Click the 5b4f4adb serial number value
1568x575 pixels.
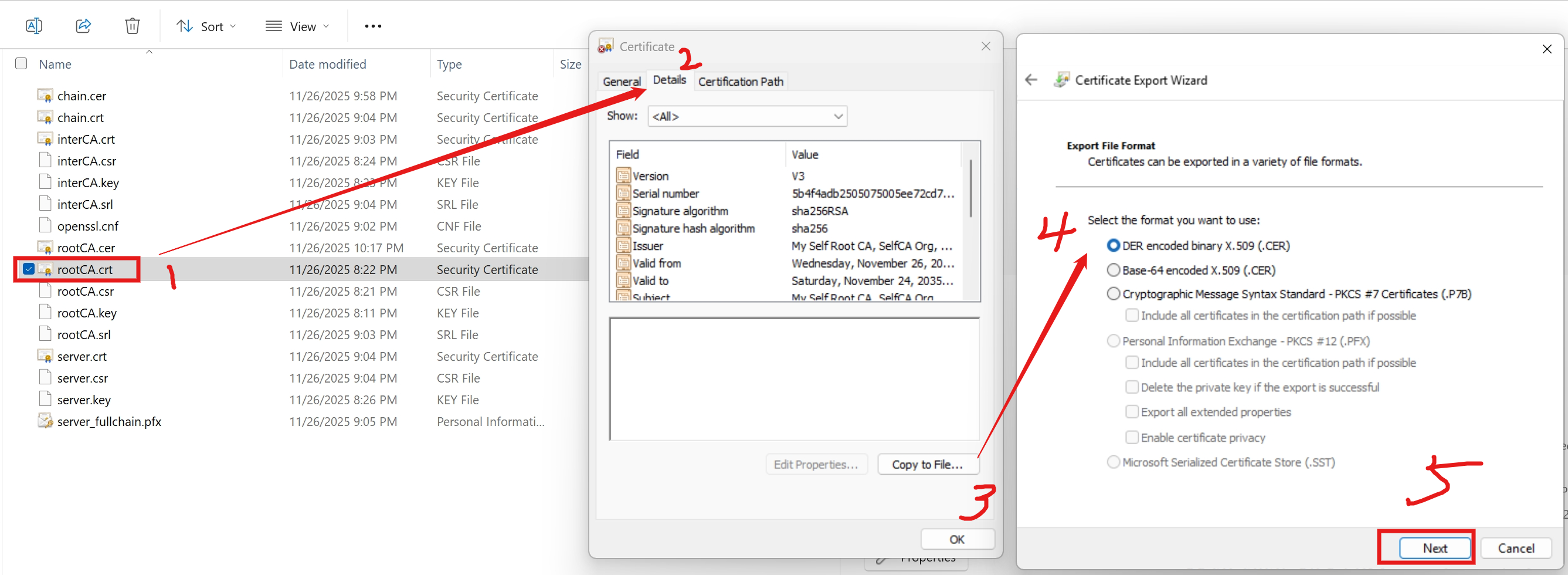(x=873, y=194)
